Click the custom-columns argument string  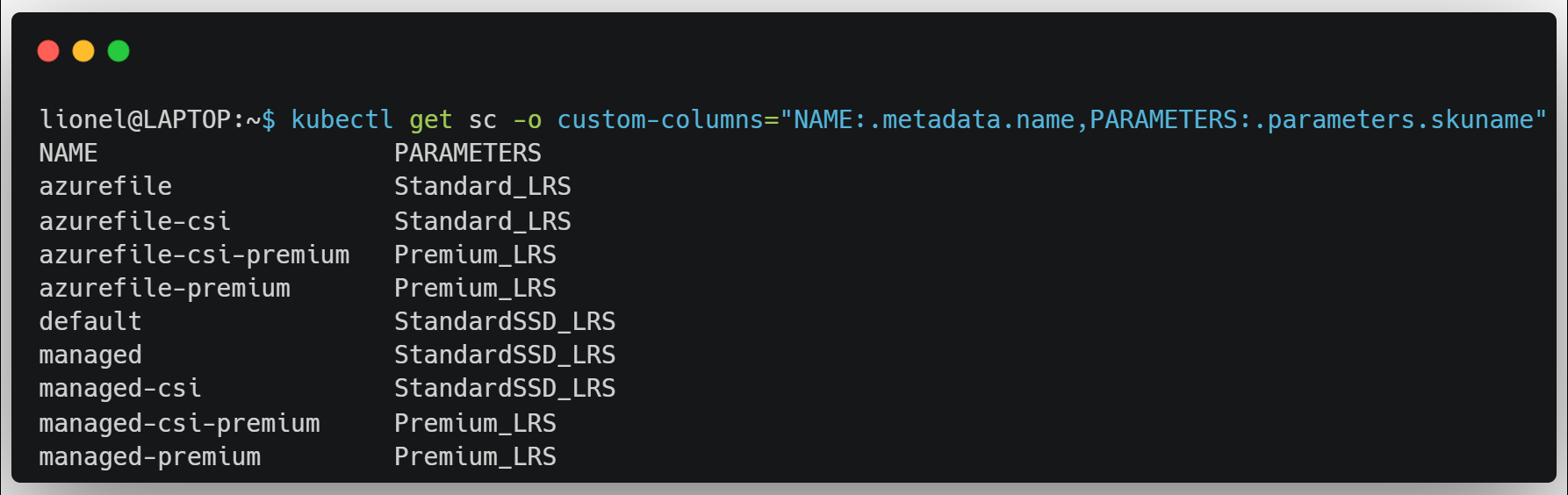(x=1052, y=119)
